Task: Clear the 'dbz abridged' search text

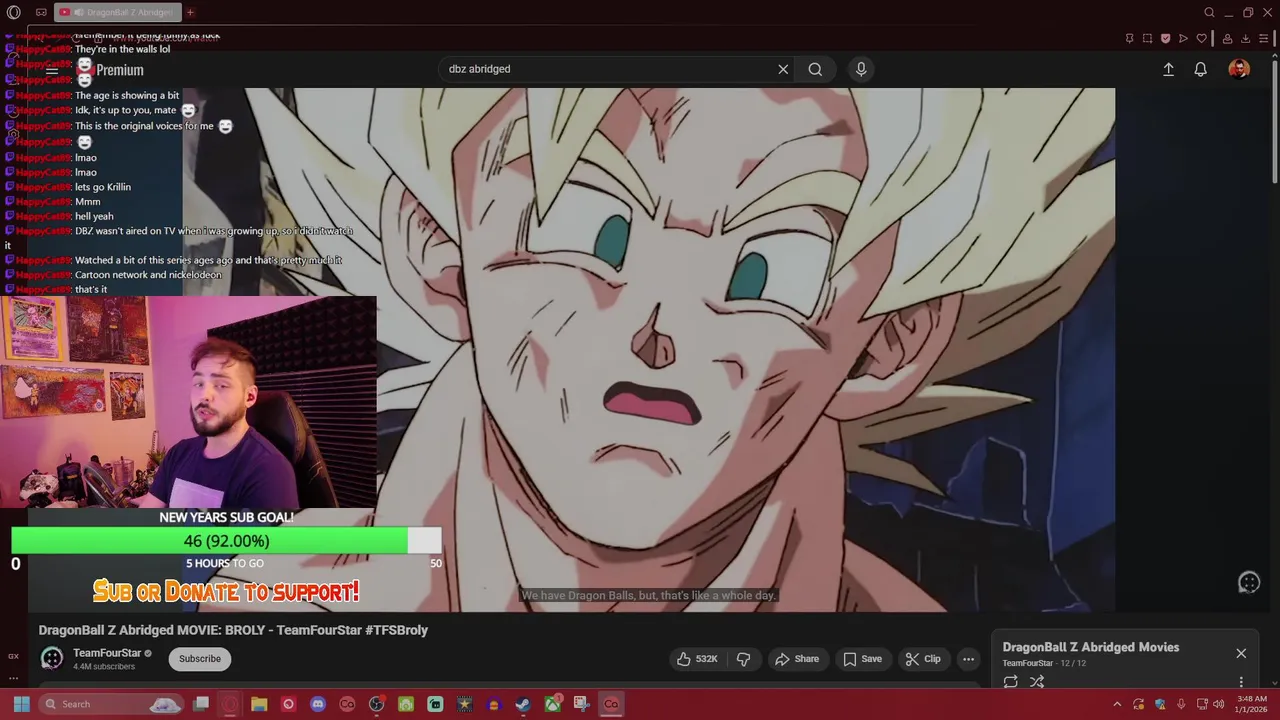Action: click(783, 69)
